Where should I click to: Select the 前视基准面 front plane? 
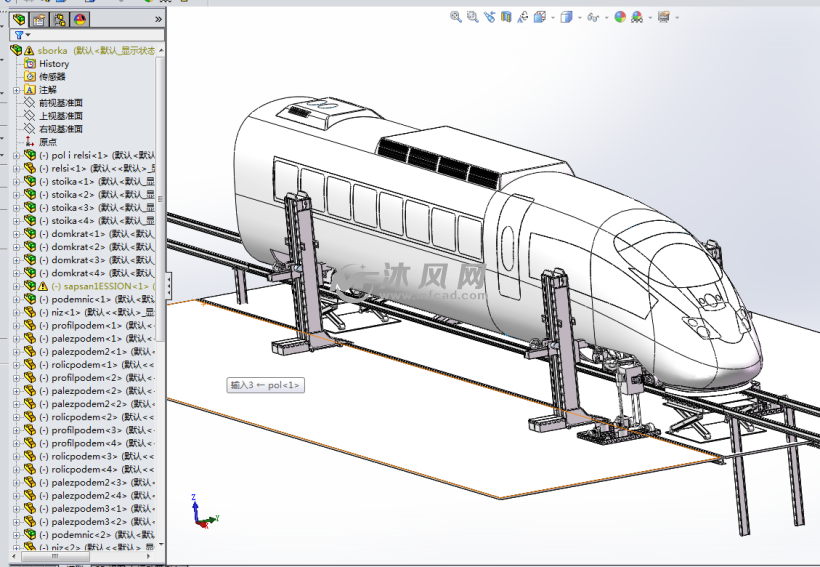coord(60,103)
